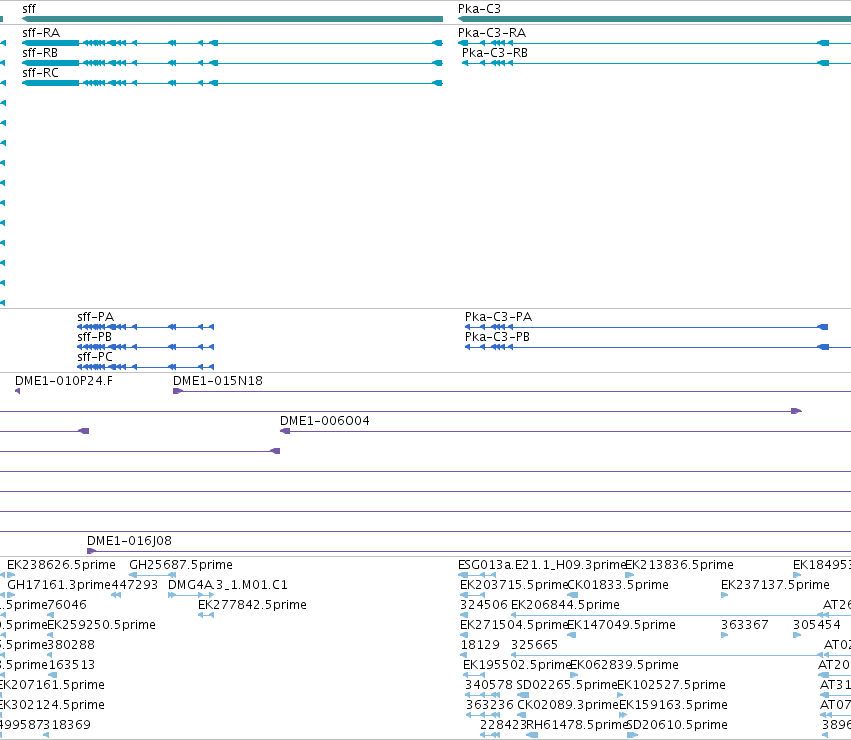The height and width of the screenshot is (740, 851).
Task: Open the sff-RB transcript label
Action: tap(40, 53)
